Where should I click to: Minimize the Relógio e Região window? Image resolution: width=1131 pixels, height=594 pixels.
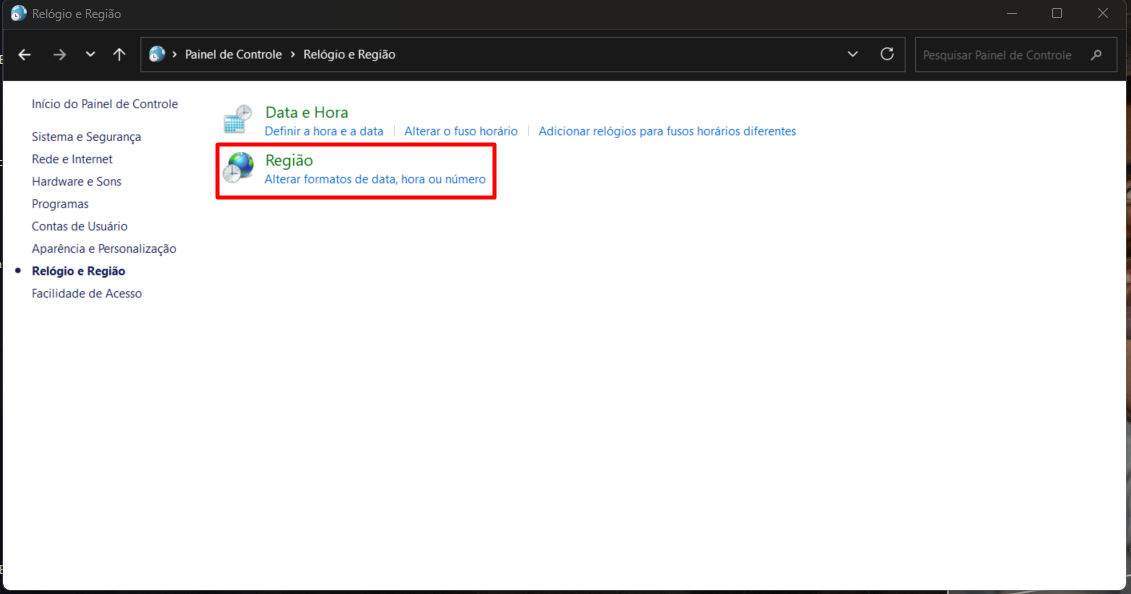1012,13
